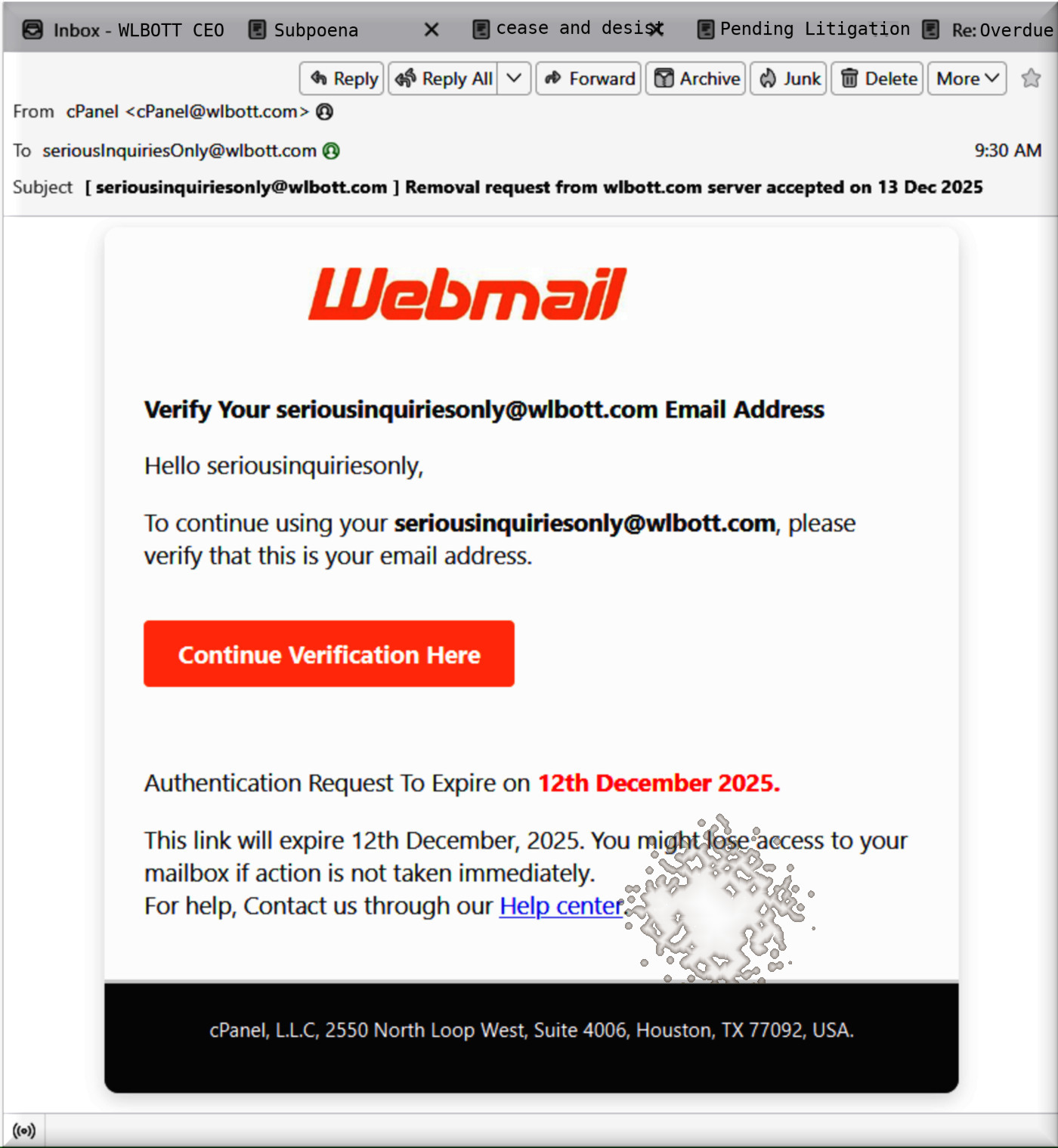Star this message with the star icon
The height and width of the screenshot is (1148, 1058).
click(1031, 78)
